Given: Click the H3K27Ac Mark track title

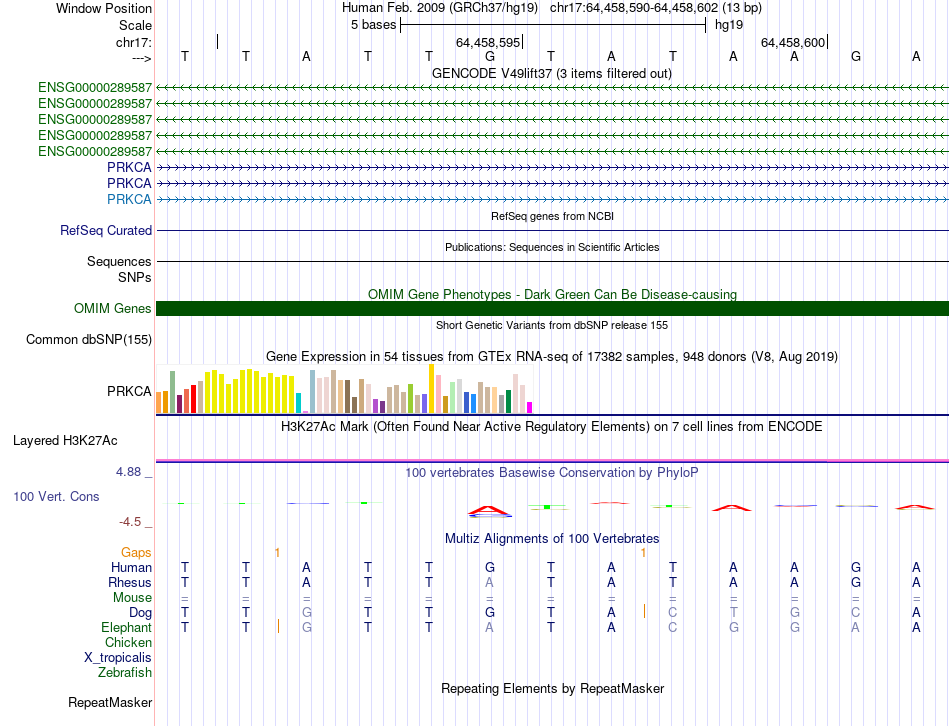Looking at the screenshot, I should (552, 427).
